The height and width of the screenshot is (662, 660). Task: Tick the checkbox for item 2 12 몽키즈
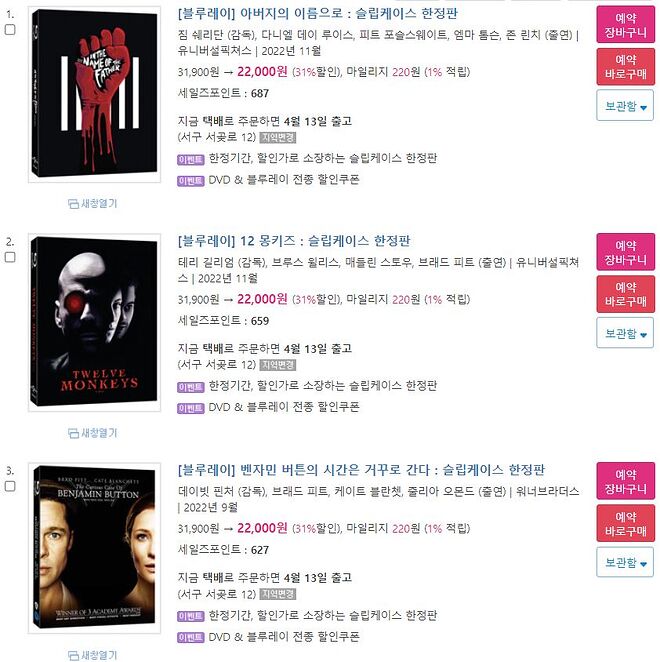click(x=10, y=257)
